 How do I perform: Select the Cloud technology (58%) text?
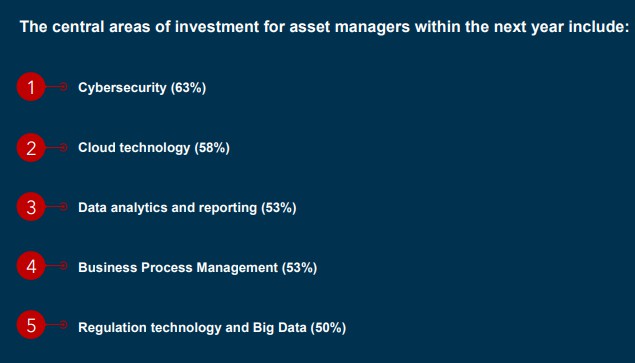[154, 147]
